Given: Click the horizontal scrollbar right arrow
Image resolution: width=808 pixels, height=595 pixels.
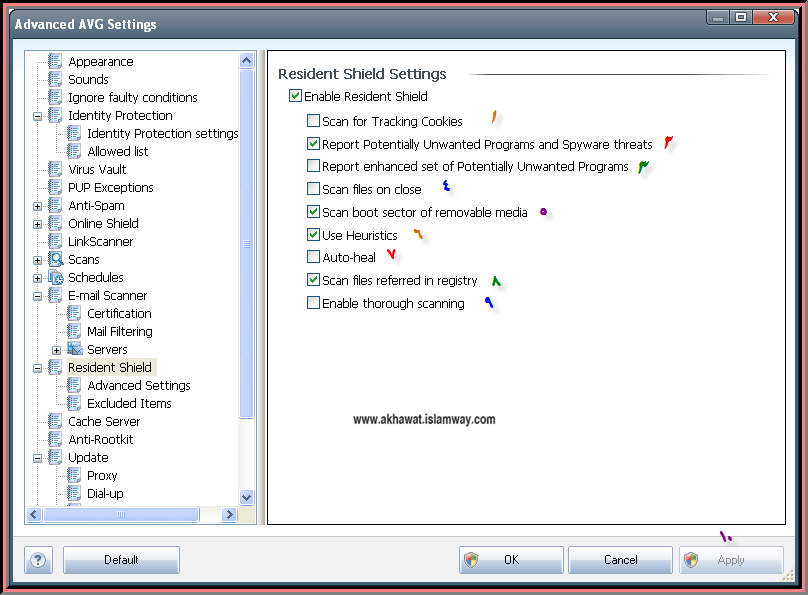Looking at the screenshot, I should pyautogui.click(x=229, y=514).
